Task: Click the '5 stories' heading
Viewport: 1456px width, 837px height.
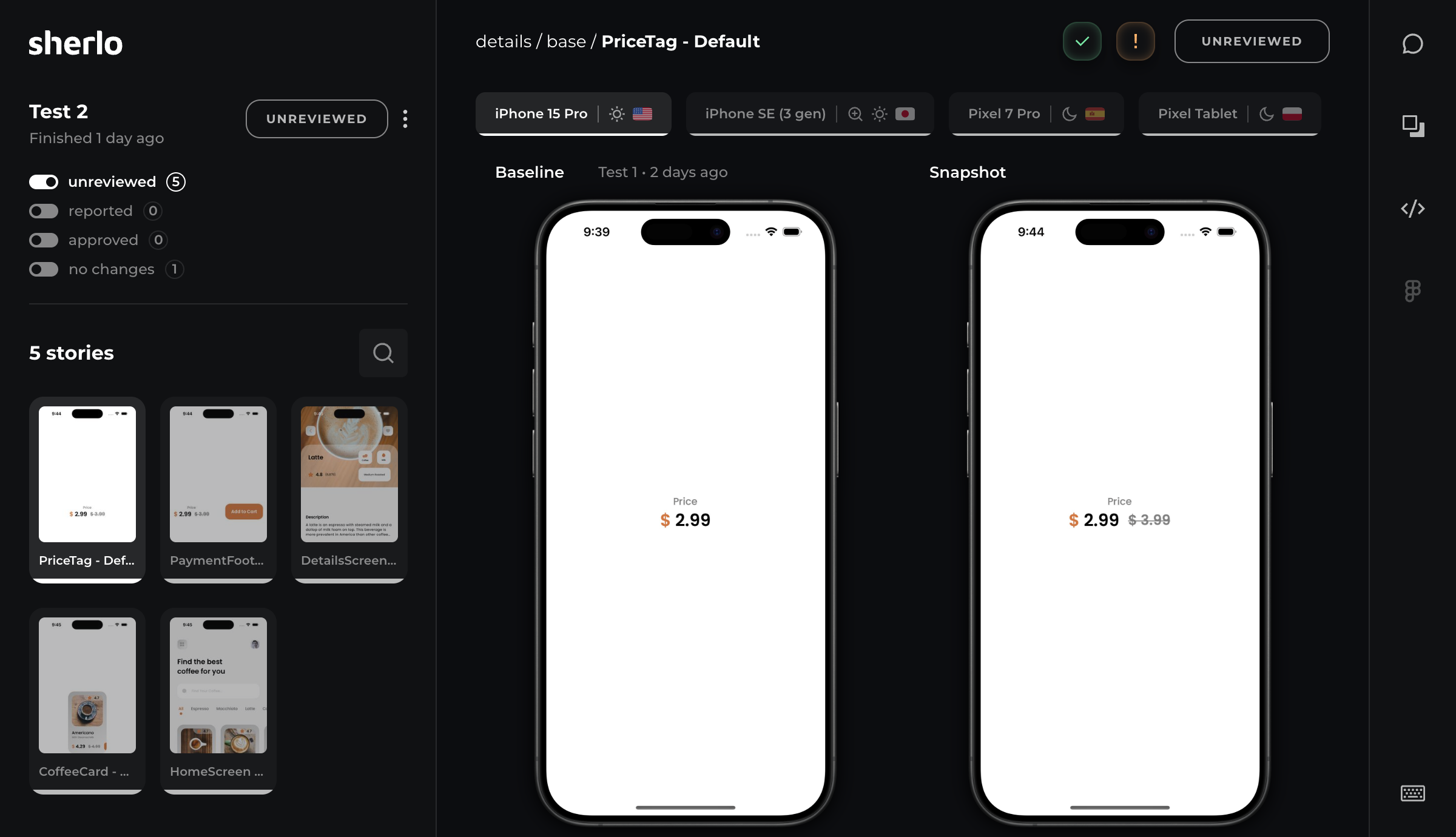Action: click(x=72, y=353)
